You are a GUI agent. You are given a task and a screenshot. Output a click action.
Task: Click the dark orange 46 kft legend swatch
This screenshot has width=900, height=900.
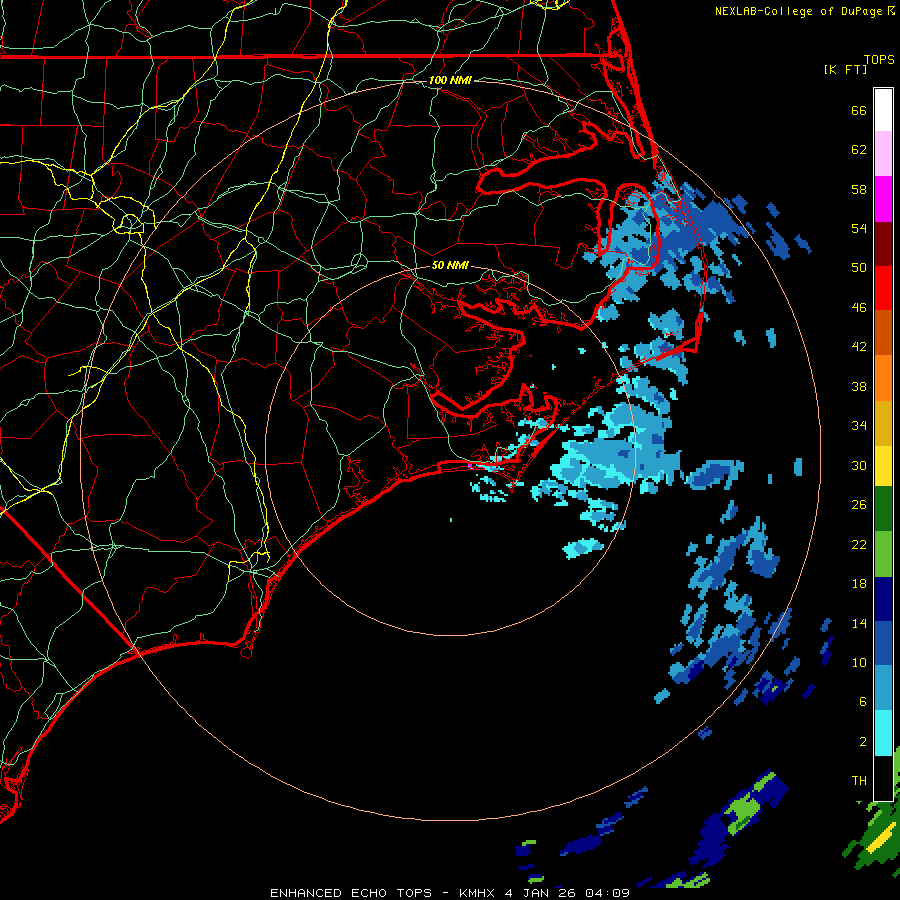point(883,333)
